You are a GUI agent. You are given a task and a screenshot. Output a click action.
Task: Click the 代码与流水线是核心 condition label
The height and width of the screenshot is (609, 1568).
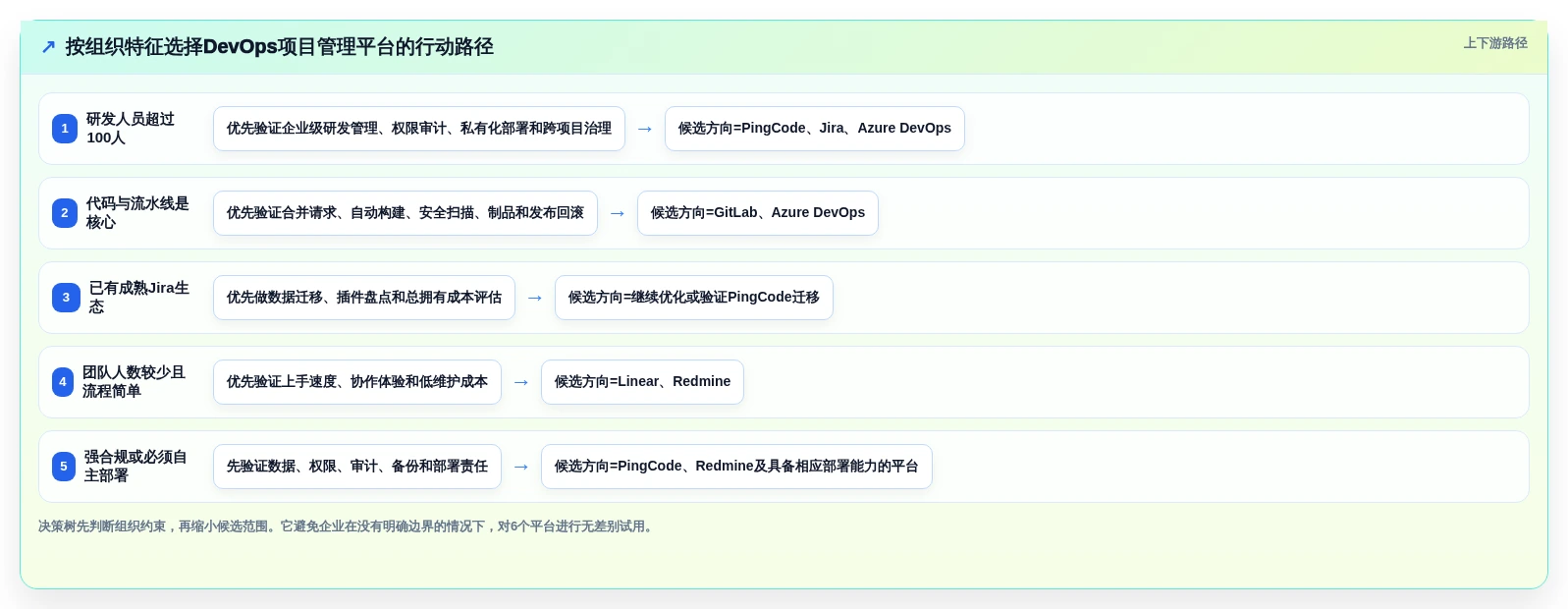(137, 213)
